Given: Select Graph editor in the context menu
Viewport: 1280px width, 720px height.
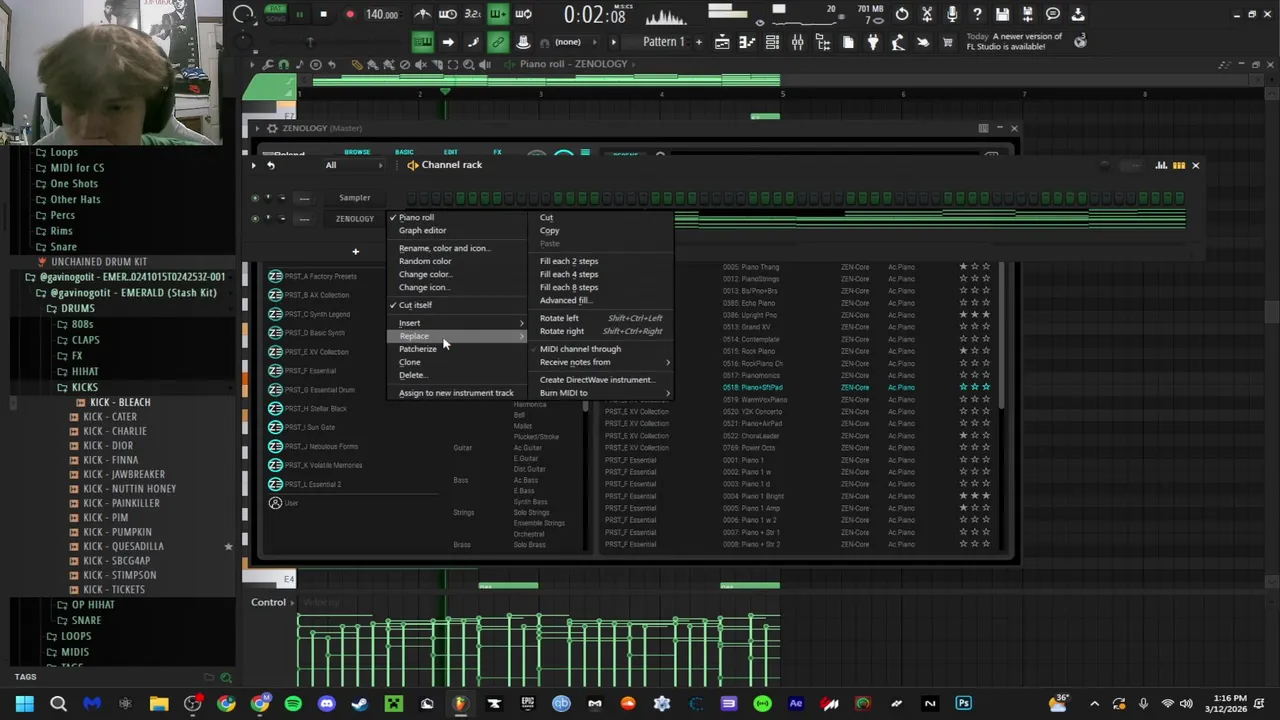Looking at the screenshot, I should click(422, 230).
